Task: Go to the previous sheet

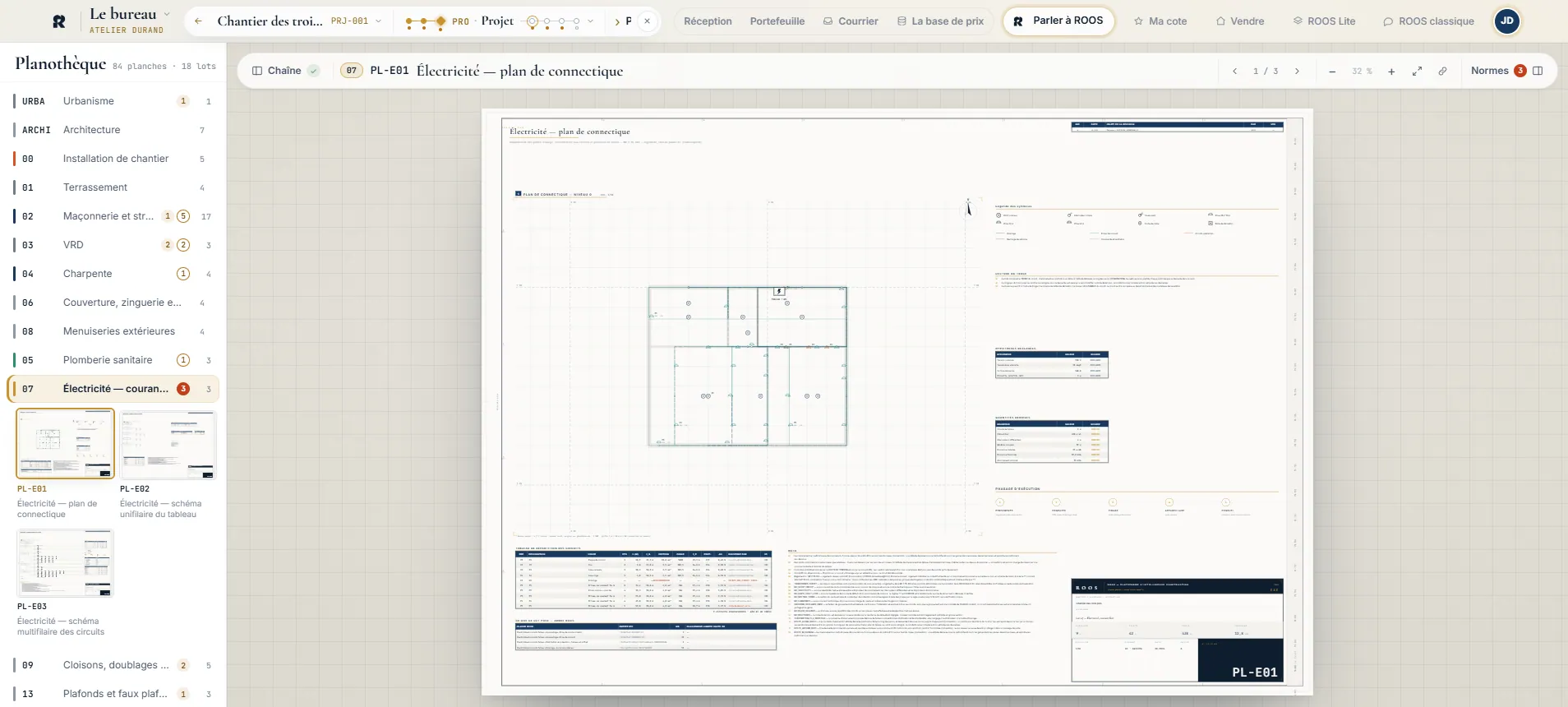Action: [1234, 72]
